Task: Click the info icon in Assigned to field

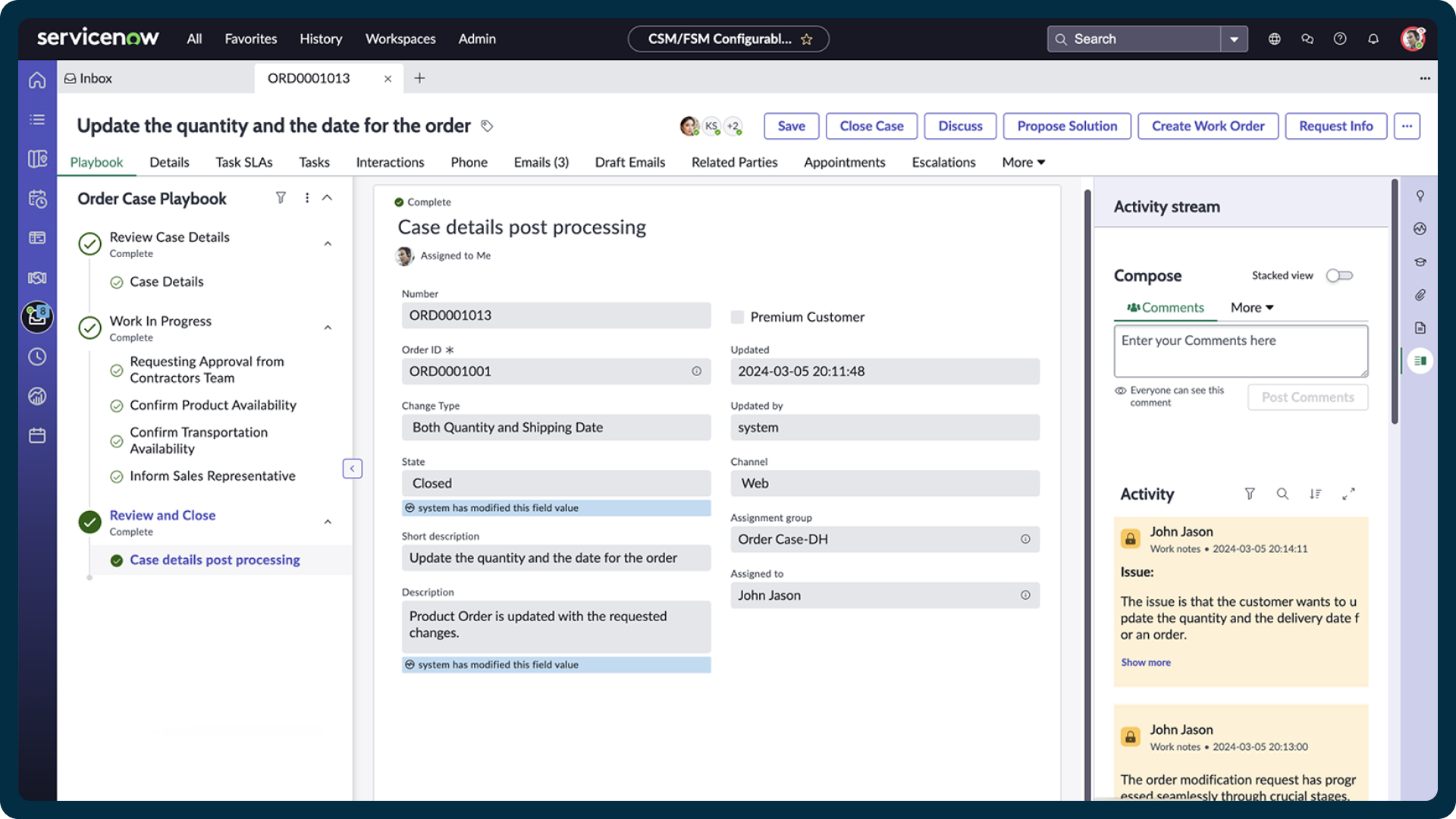Action: 1025,595
